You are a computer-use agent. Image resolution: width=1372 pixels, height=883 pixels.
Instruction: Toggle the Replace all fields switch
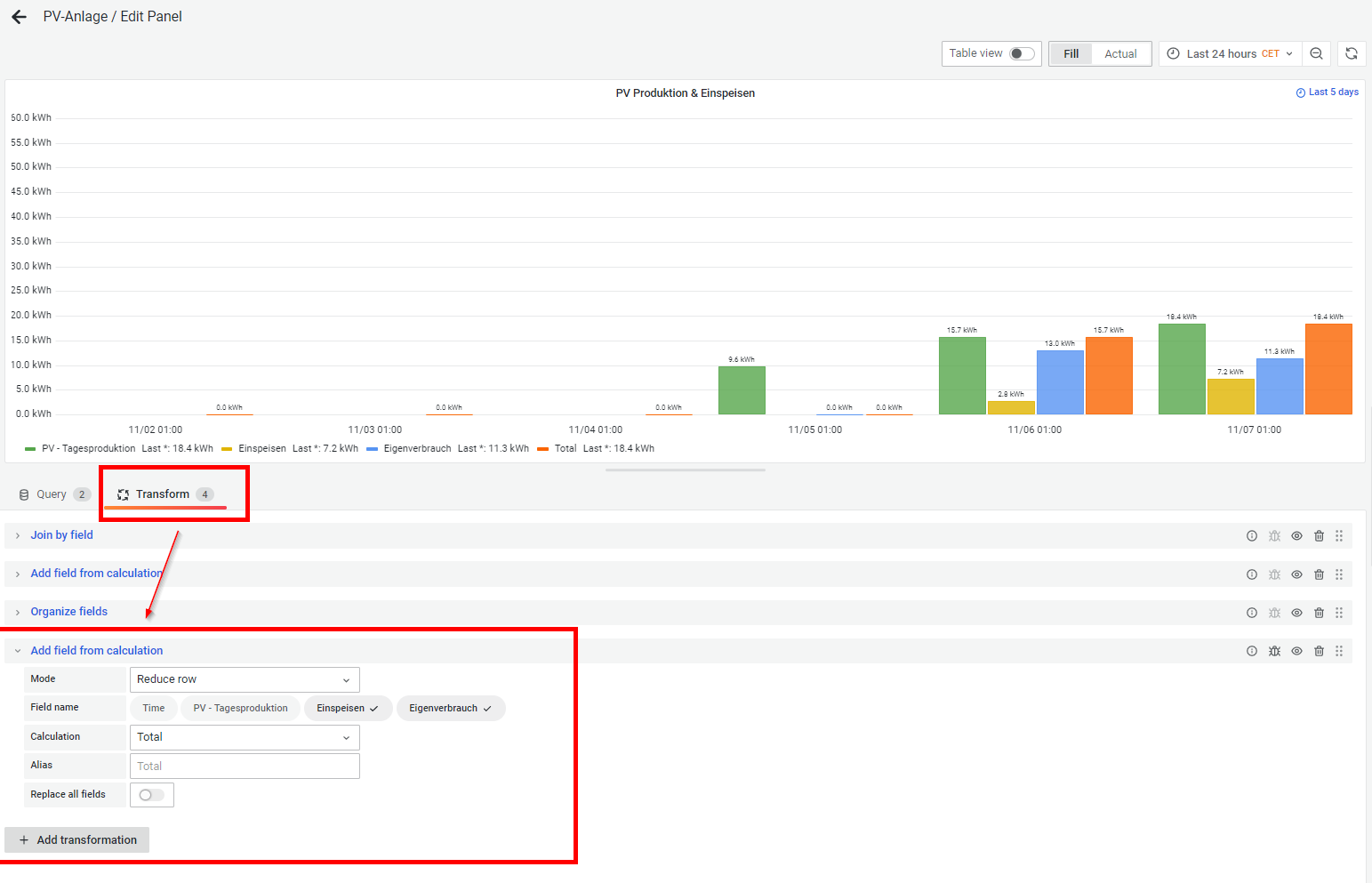(151, 795)
